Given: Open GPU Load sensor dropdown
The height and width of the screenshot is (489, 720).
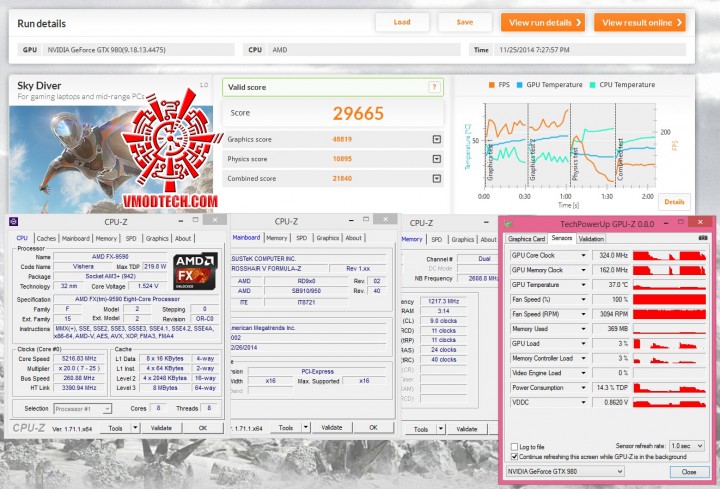Looking at the screenshot, I should pyautogui.click(x=584, y=343).
